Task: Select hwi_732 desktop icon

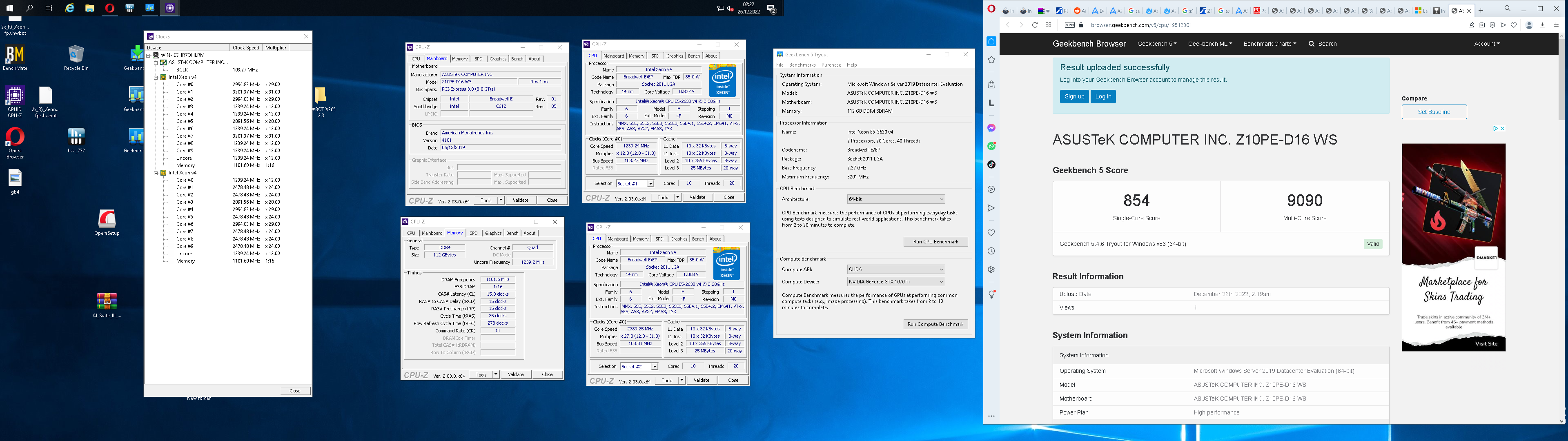Action: coord(76,141)
